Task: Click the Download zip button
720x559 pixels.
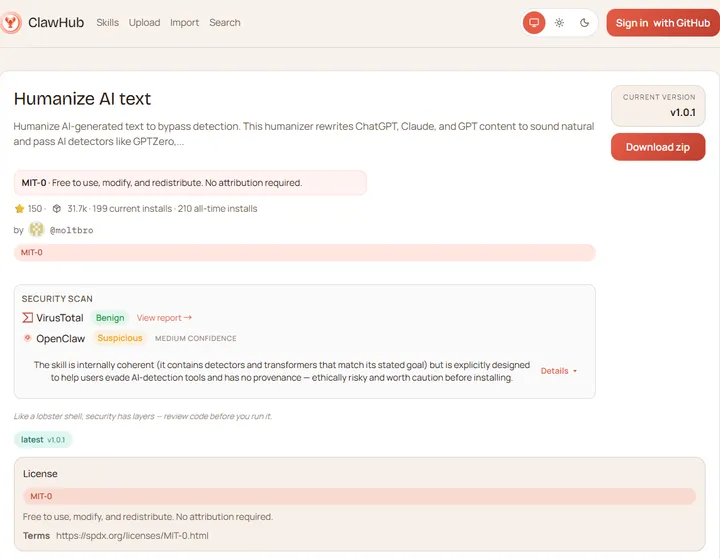Action: [658, 147]
